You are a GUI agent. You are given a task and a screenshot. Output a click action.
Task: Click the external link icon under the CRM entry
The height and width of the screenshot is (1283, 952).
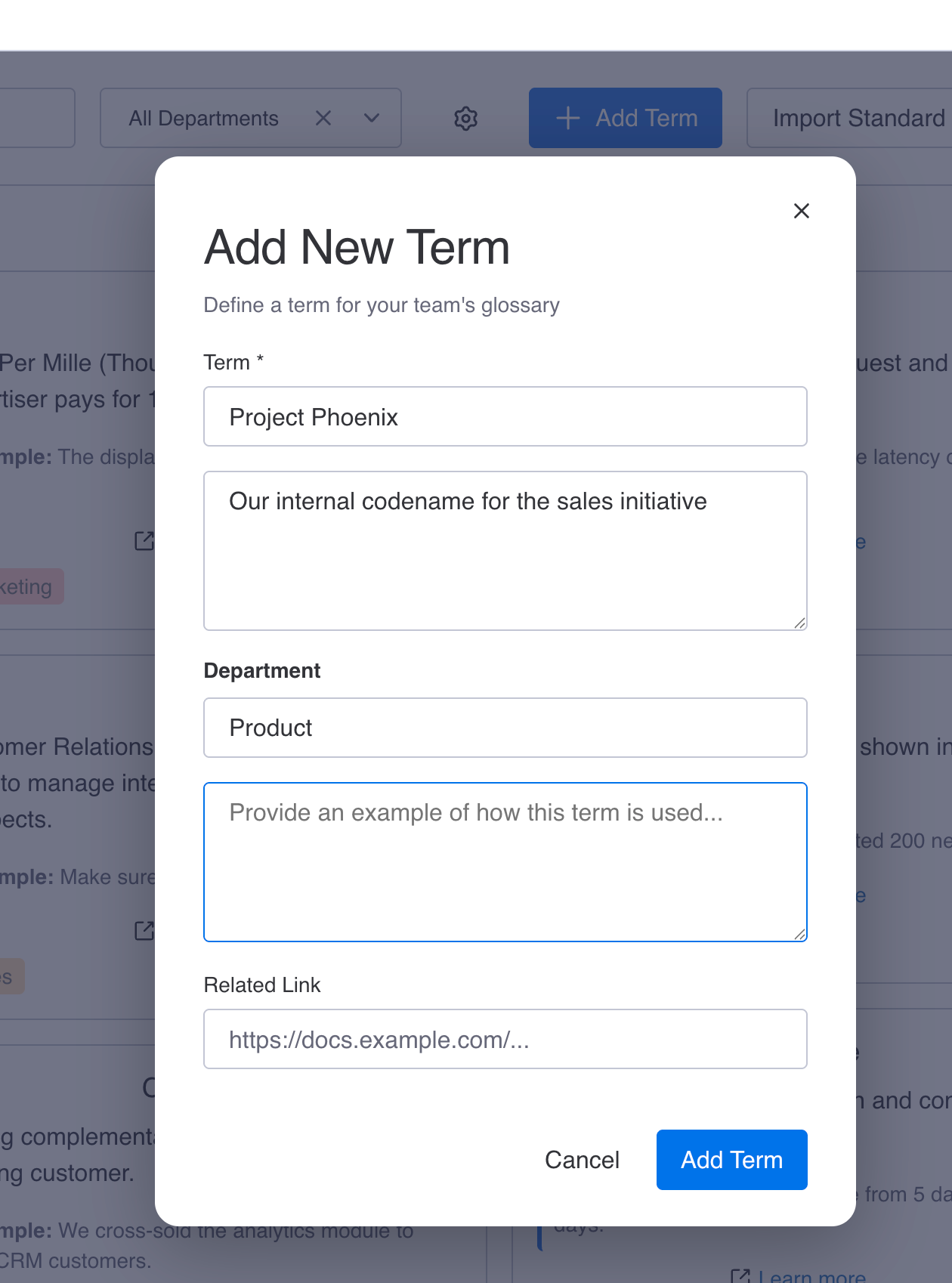pyautogui.click(x=144, y=931)
